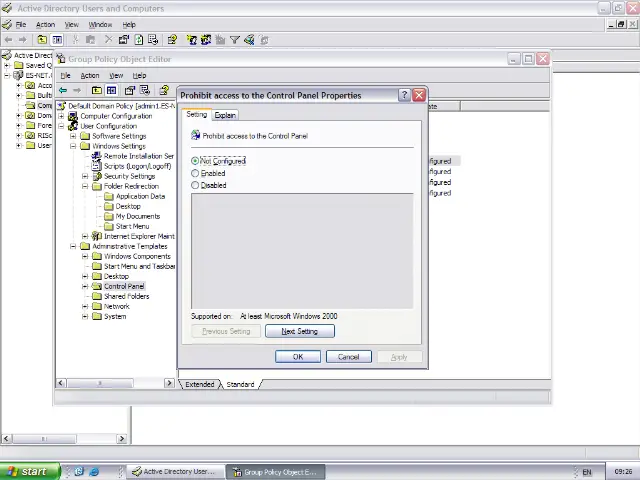The image size is (640, 480).
Task: Toggle Show/Hide Console Tree in Group Policy Editor
Action: pyautogui.click(x=111, y=90)
